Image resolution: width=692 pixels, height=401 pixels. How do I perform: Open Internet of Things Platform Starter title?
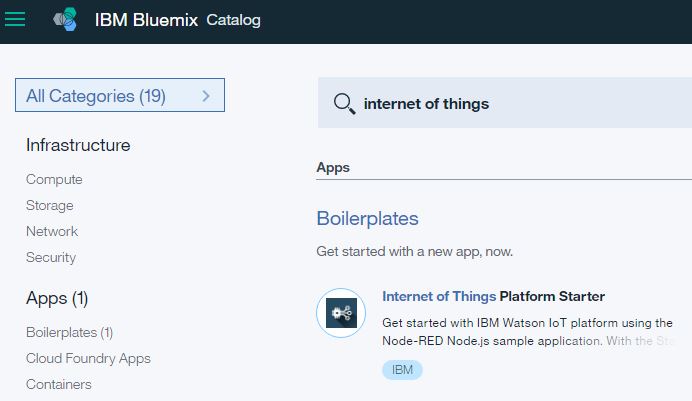tap(493, 296)
